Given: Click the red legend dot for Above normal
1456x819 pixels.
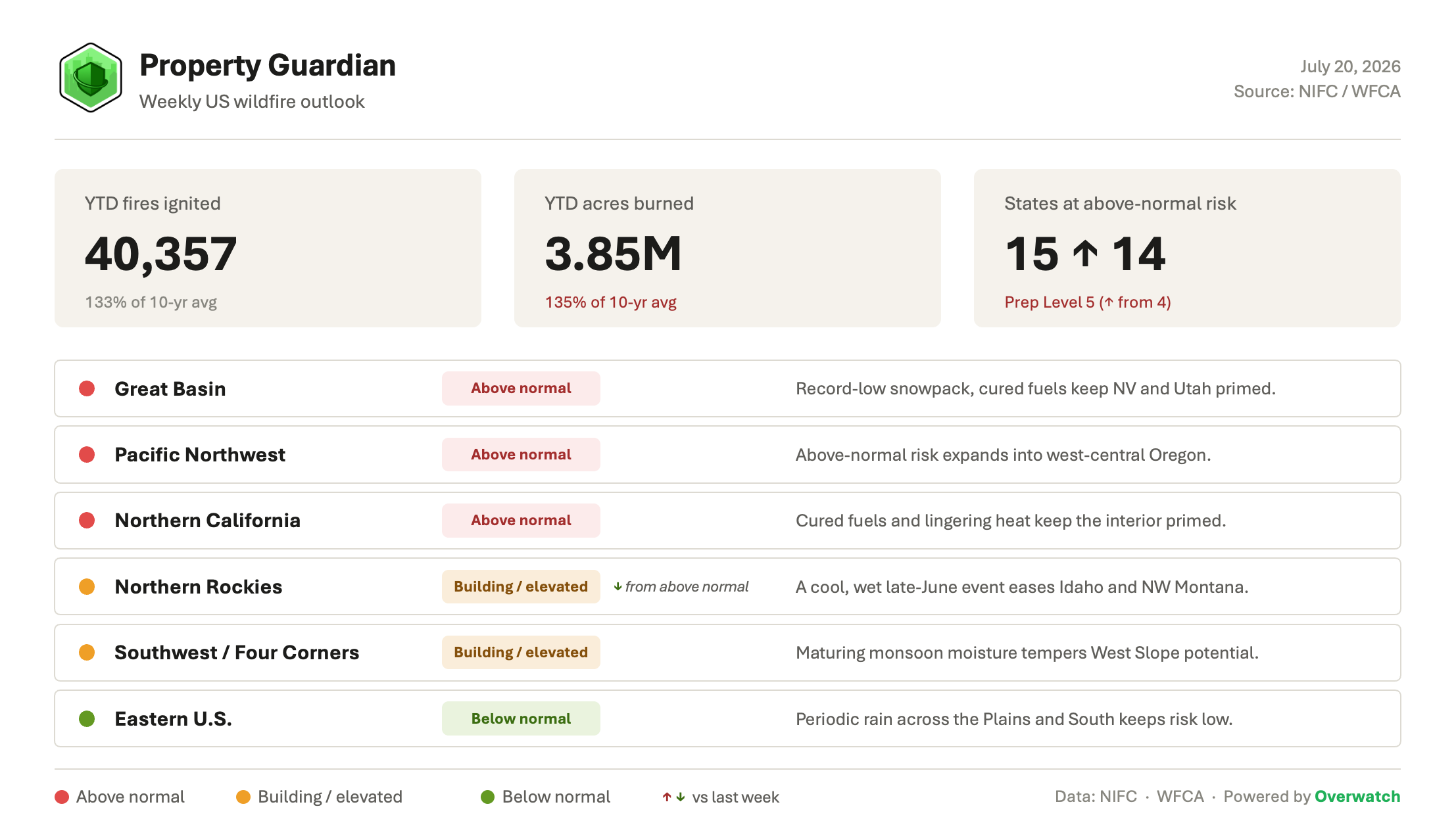Looking at the screenshot, I should tap(62, 797).
